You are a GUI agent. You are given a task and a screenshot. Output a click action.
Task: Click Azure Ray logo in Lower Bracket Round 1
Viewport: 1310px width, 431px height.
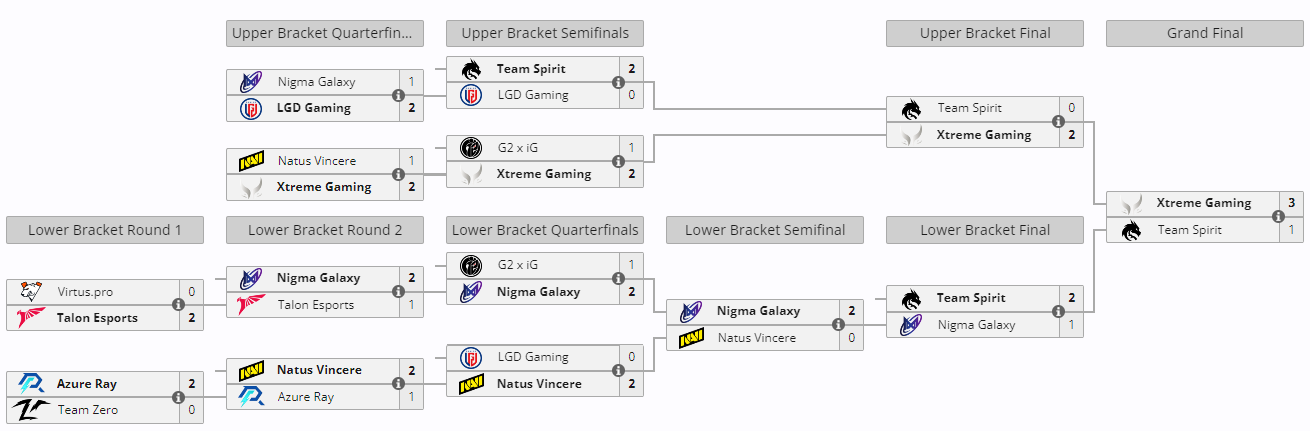pos(30,384)
